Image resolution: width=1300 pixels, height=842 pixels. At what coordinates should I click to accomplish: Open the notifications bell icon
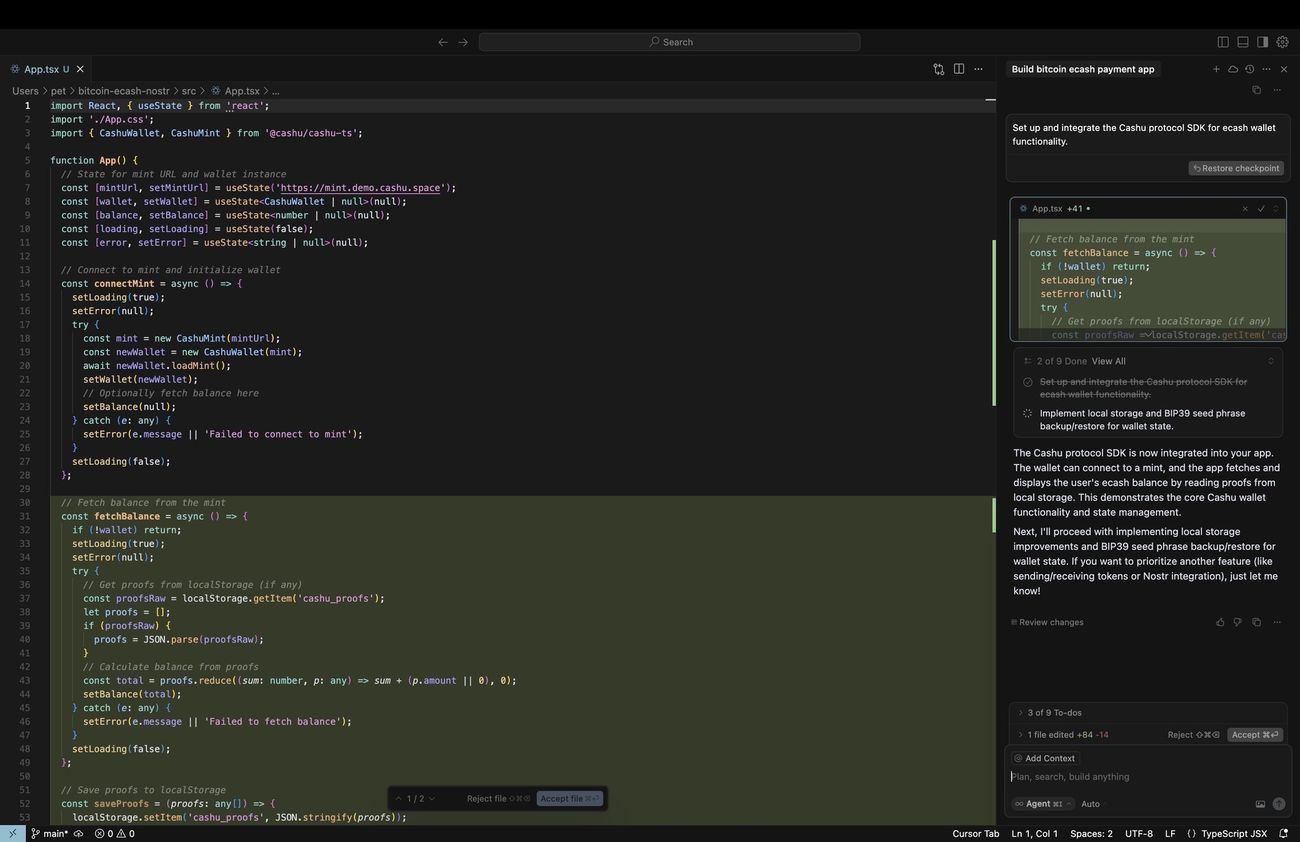(1284, 834)
